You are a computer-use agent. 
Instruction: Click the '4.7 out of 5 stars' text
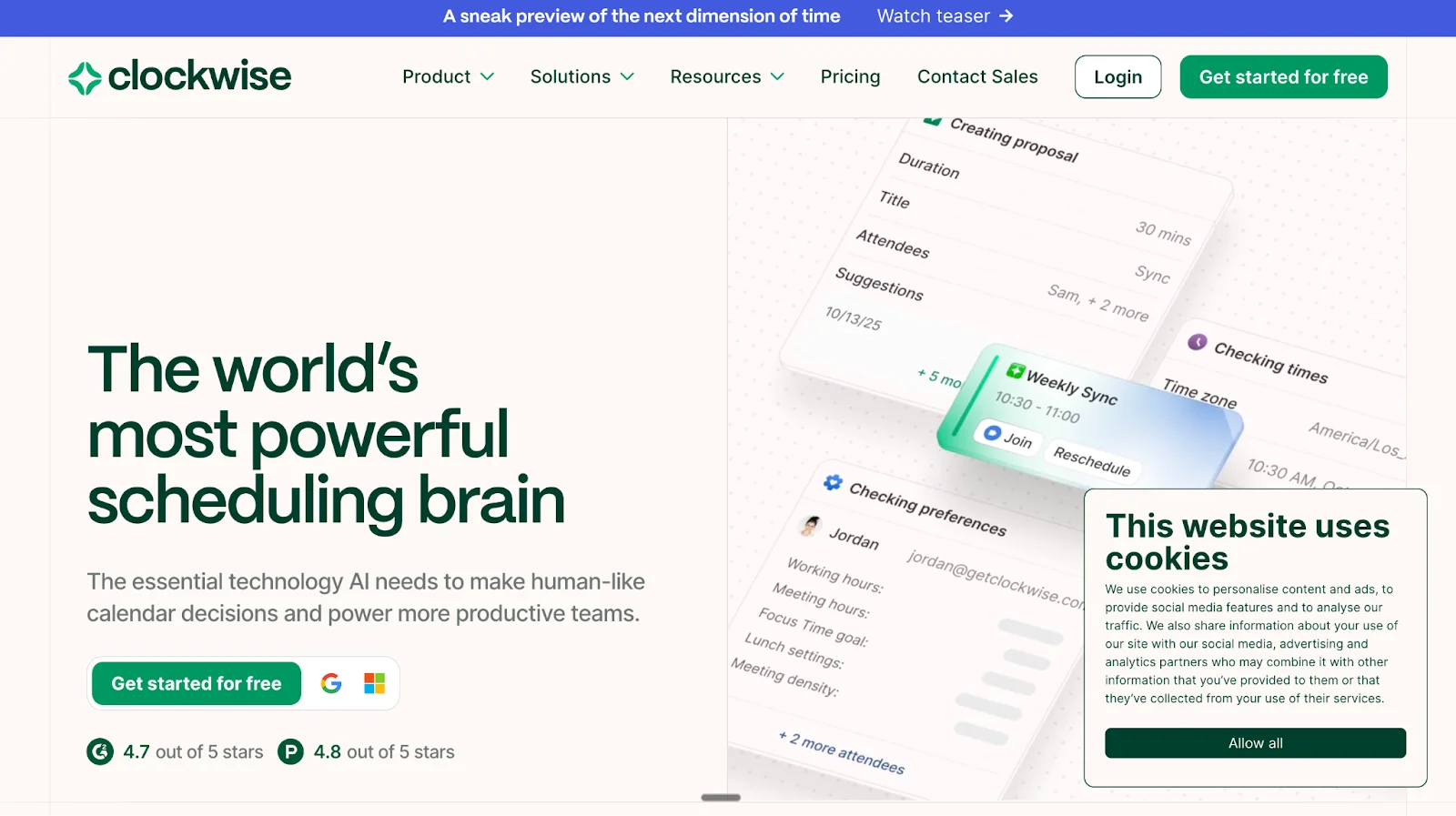pyautogui.click(x=193, y=751)
